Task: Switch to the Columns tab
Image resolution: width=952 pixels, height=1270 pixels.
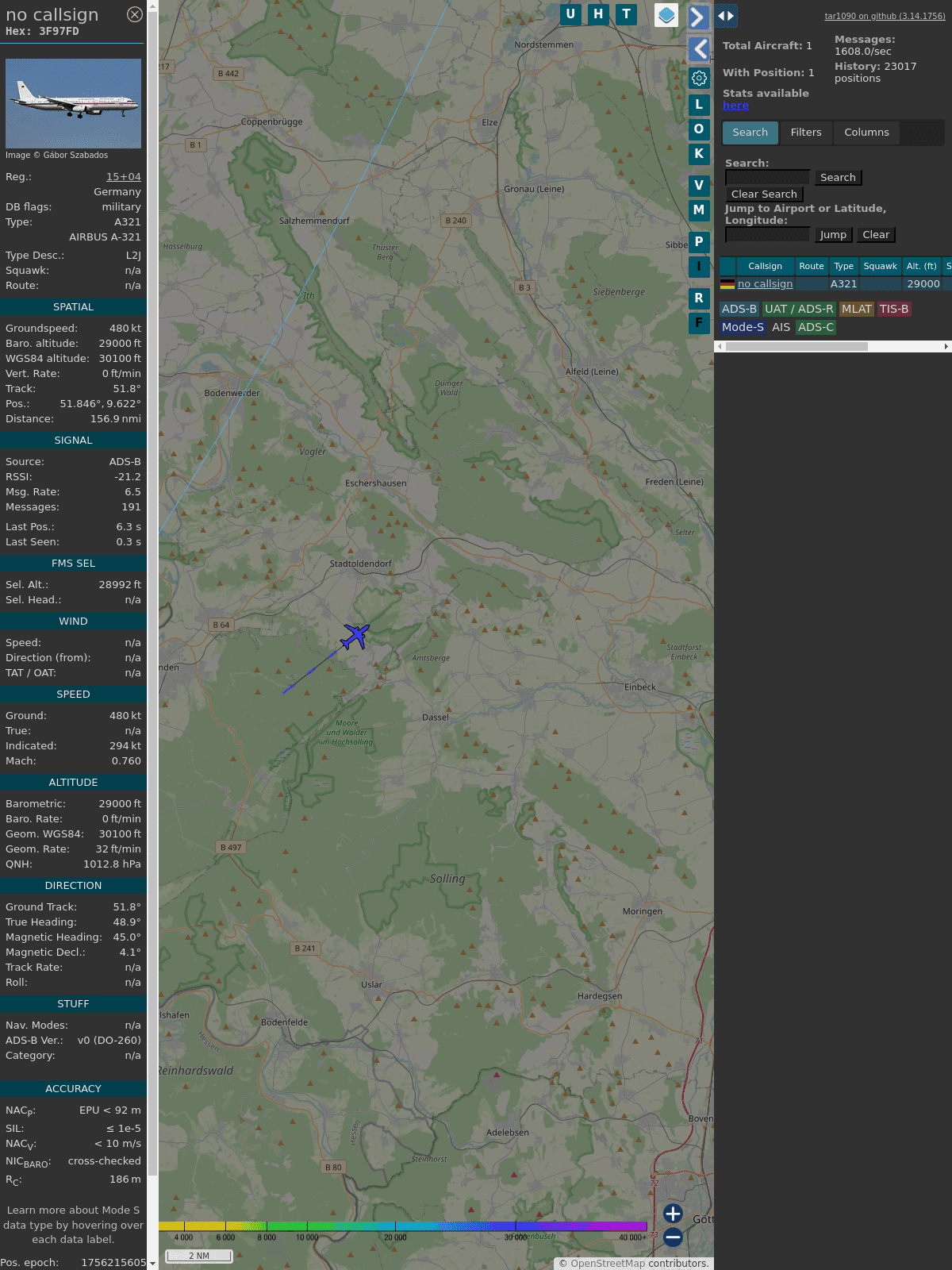Action: [x=866, y=133]
